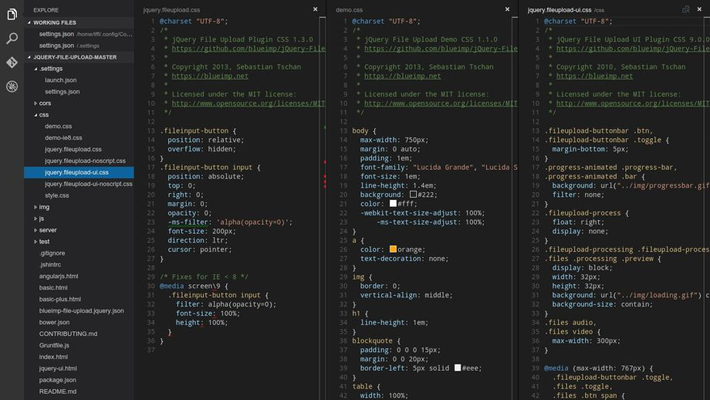Open index.html in the file tree
The height and width of the screenshot is (400, 710).
(x=53, y=357)
